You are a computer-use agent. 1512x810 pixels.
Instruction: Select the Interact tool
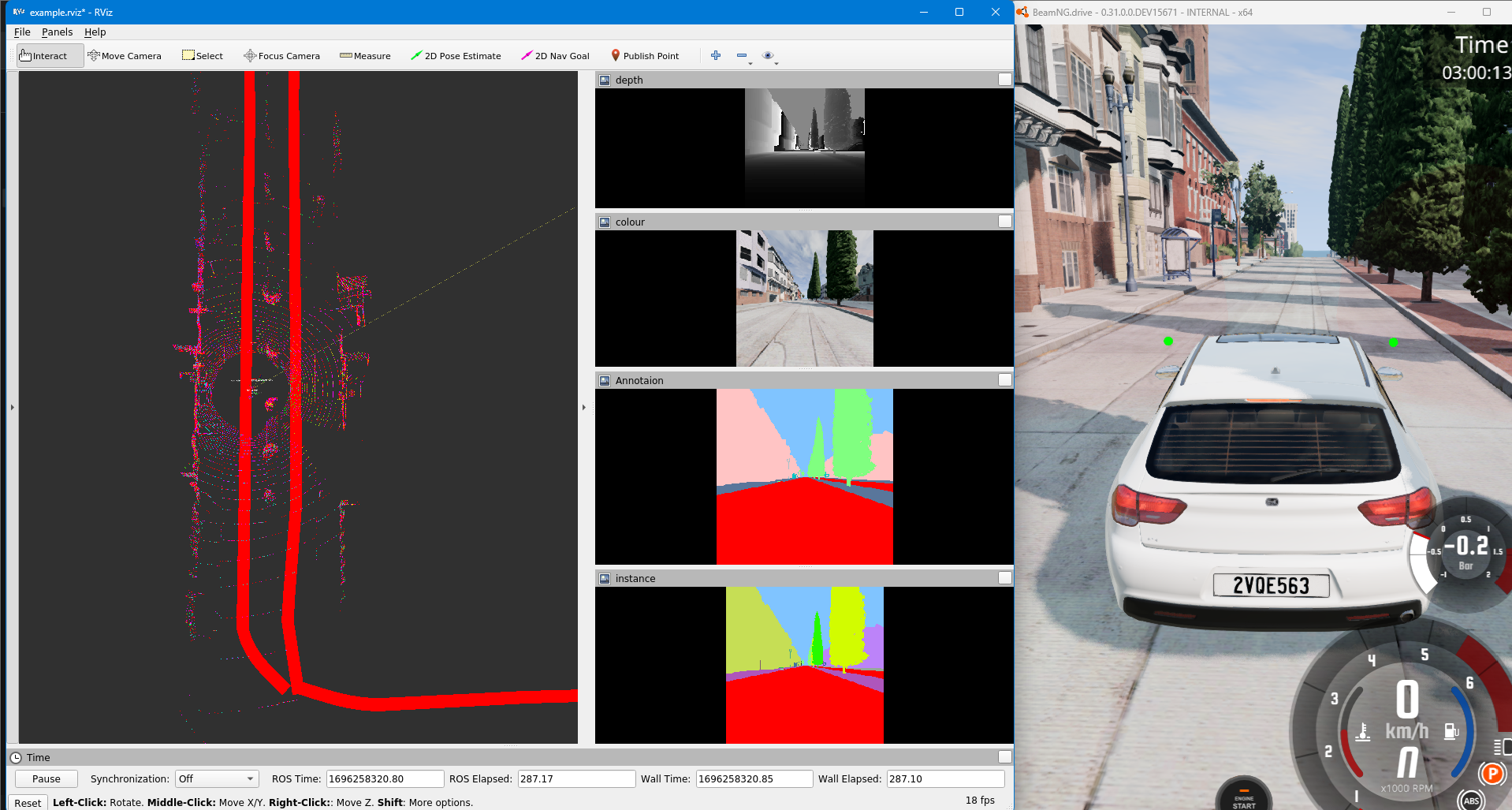tap(50, 56)
